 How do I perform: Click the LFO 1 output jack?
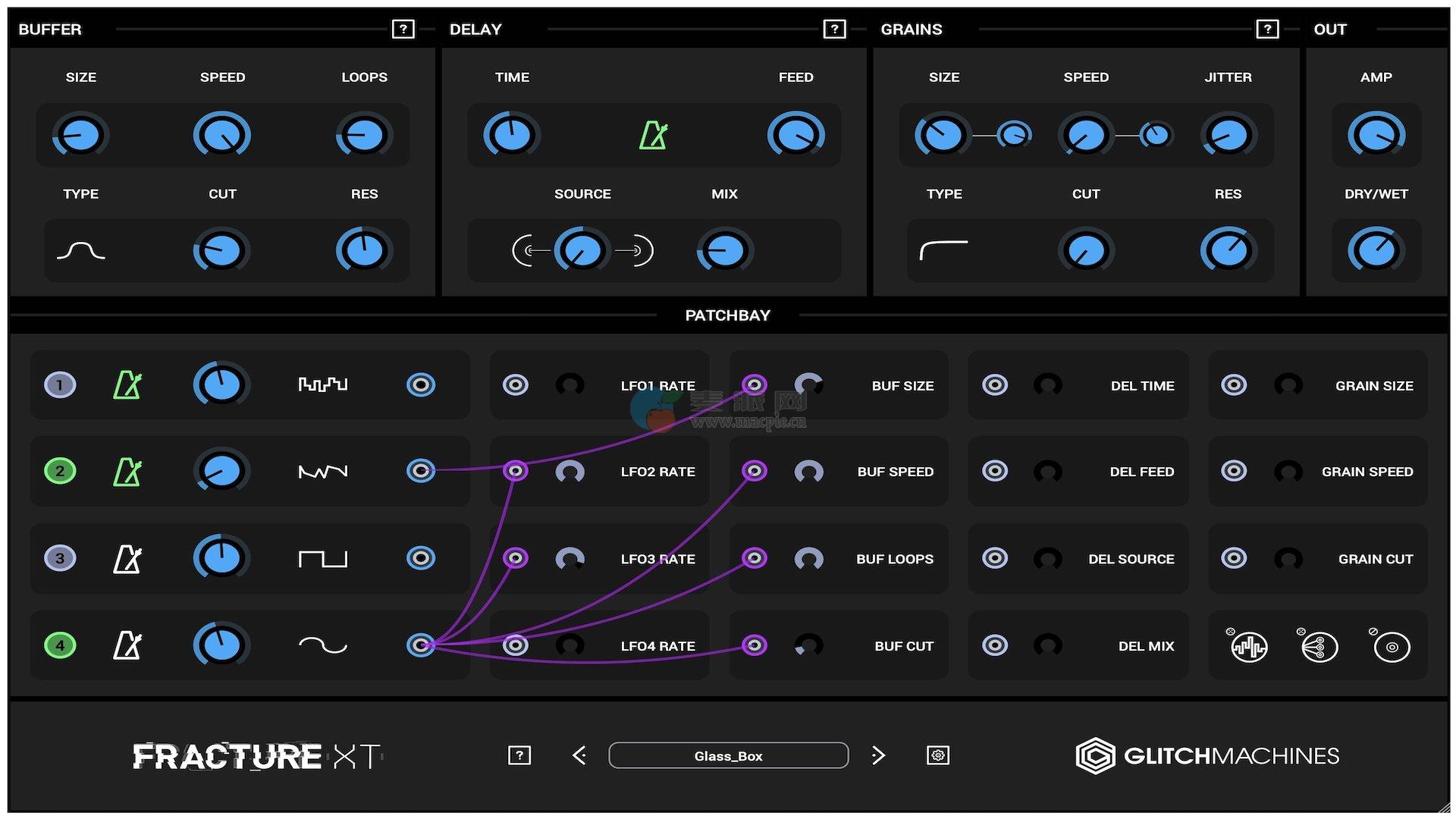point(421,384)
